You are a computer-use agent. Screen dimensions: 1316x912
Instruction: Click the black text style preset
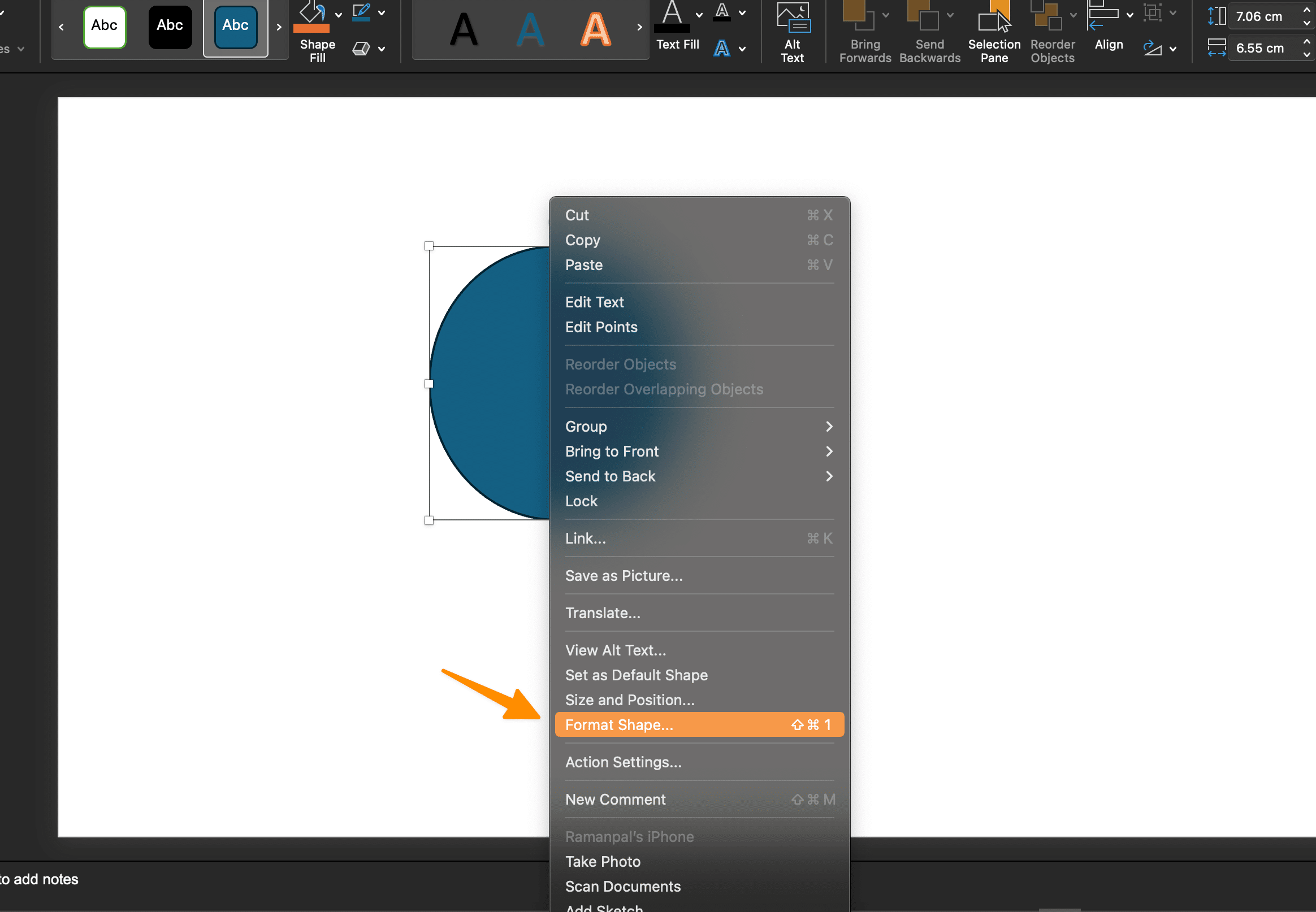tap(168, 27)
